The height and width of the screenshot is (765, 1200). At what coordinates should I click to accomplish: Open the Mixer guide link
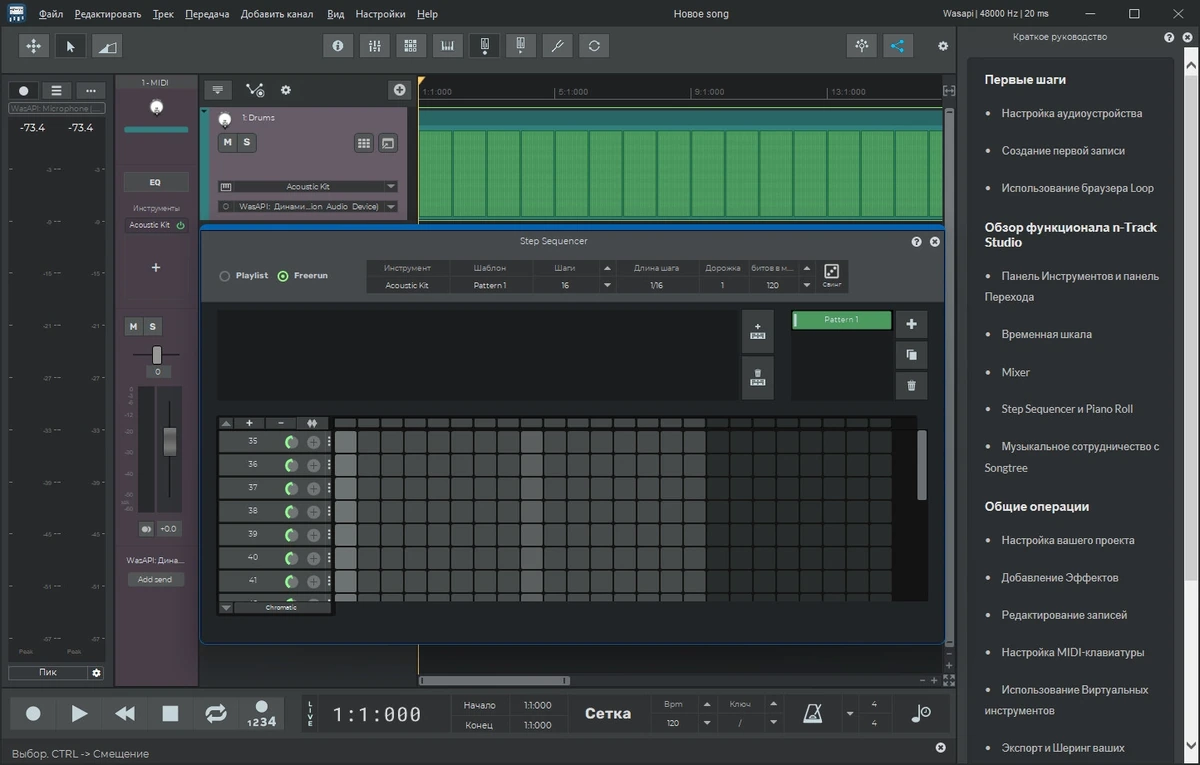click(1015, 372)
